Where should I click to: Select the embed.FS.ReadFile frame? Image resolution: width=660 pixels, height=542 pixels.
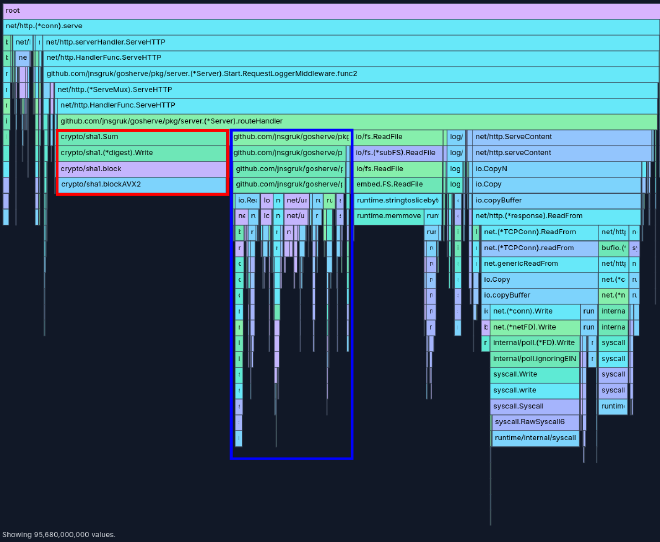[x=398, y=184]
